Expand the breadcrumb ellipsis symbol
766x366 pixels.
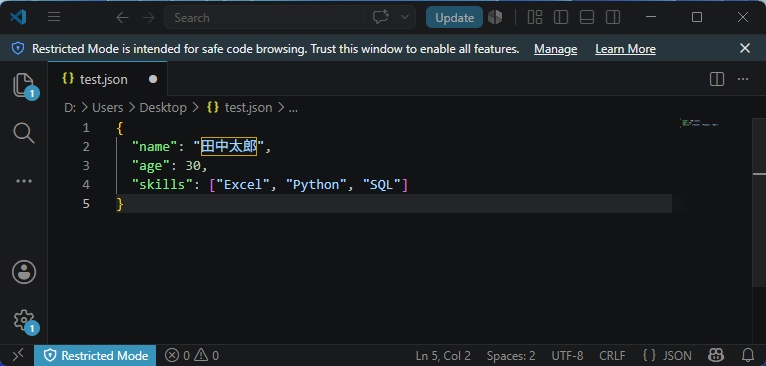[x=293, y=108]
